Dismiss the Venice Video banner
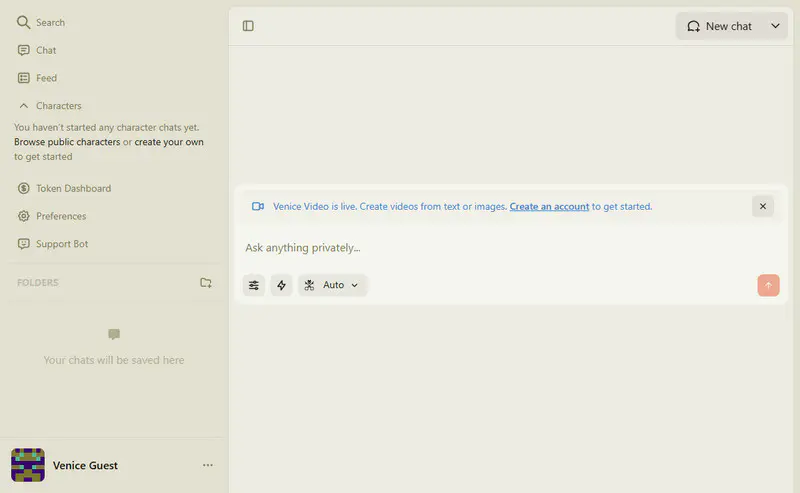This screenshot has width=800, height=493. pyautogui.click(x=763, y=206)
